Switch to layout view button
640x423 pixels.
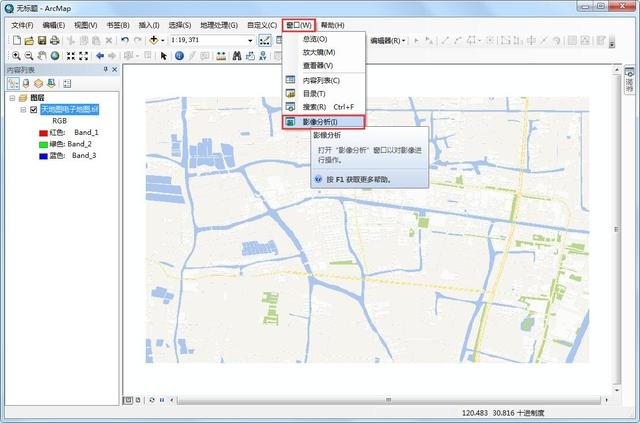pos(138,400)
